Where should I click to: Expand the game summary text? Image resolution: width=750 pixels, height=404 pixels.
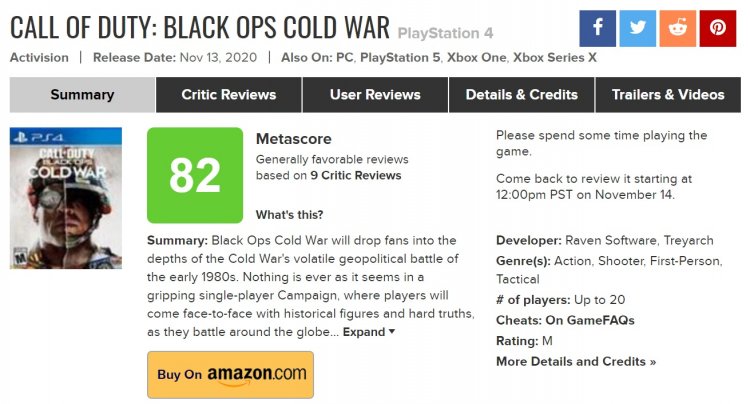[369, 332]
